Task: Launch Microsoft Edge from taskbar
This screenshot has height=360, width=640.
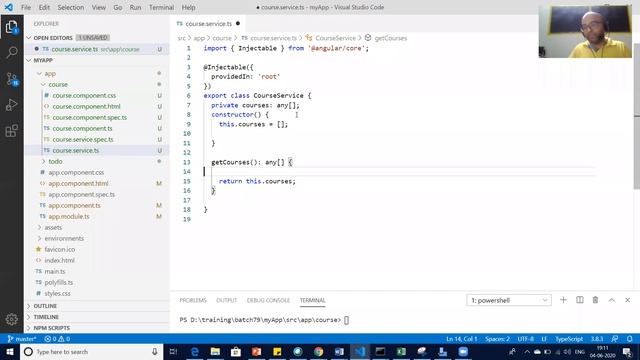Action: 195,352
